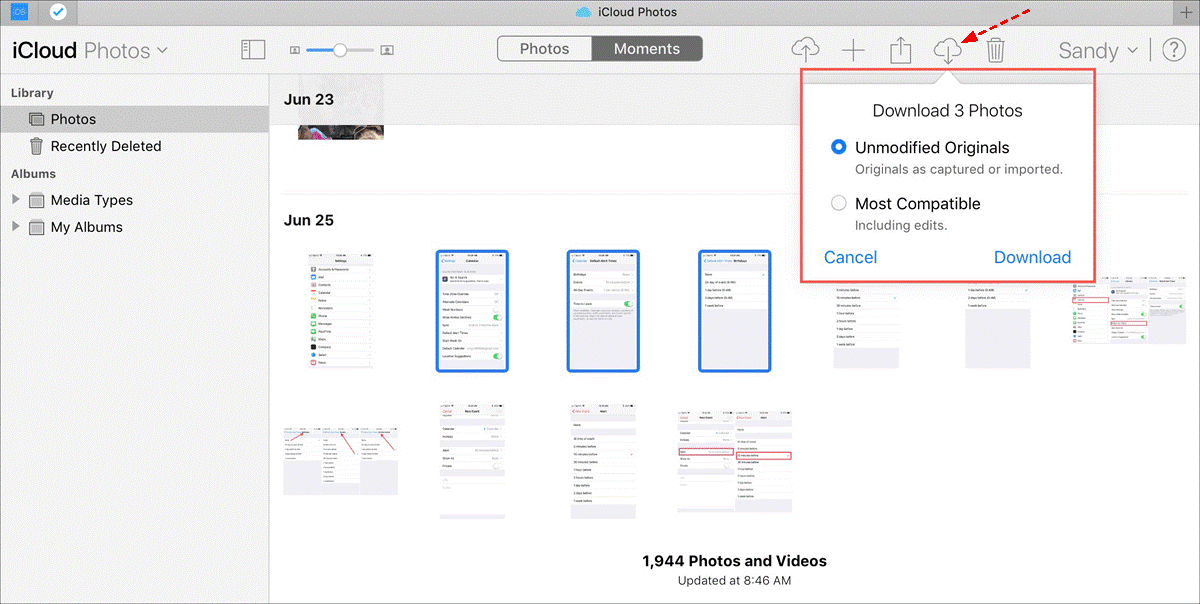Open the iCloud Photos app switcher dropdown
Image resolution: width=1200 pixels, height=604 pixels.
coord(90,50)
